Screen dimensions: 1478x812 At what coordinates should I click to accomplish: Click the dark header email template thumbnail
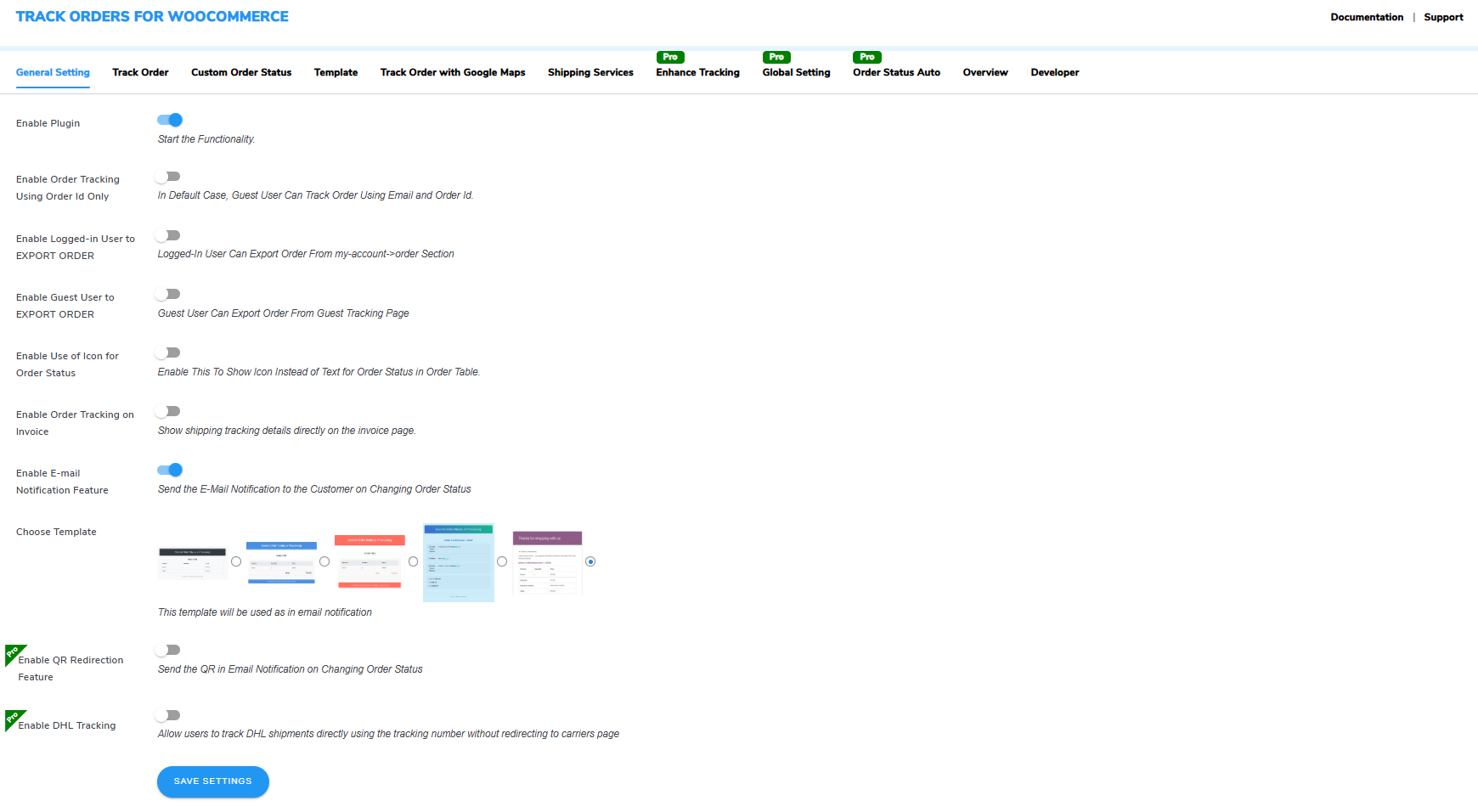pyautogui.click(x=193, y=563)
